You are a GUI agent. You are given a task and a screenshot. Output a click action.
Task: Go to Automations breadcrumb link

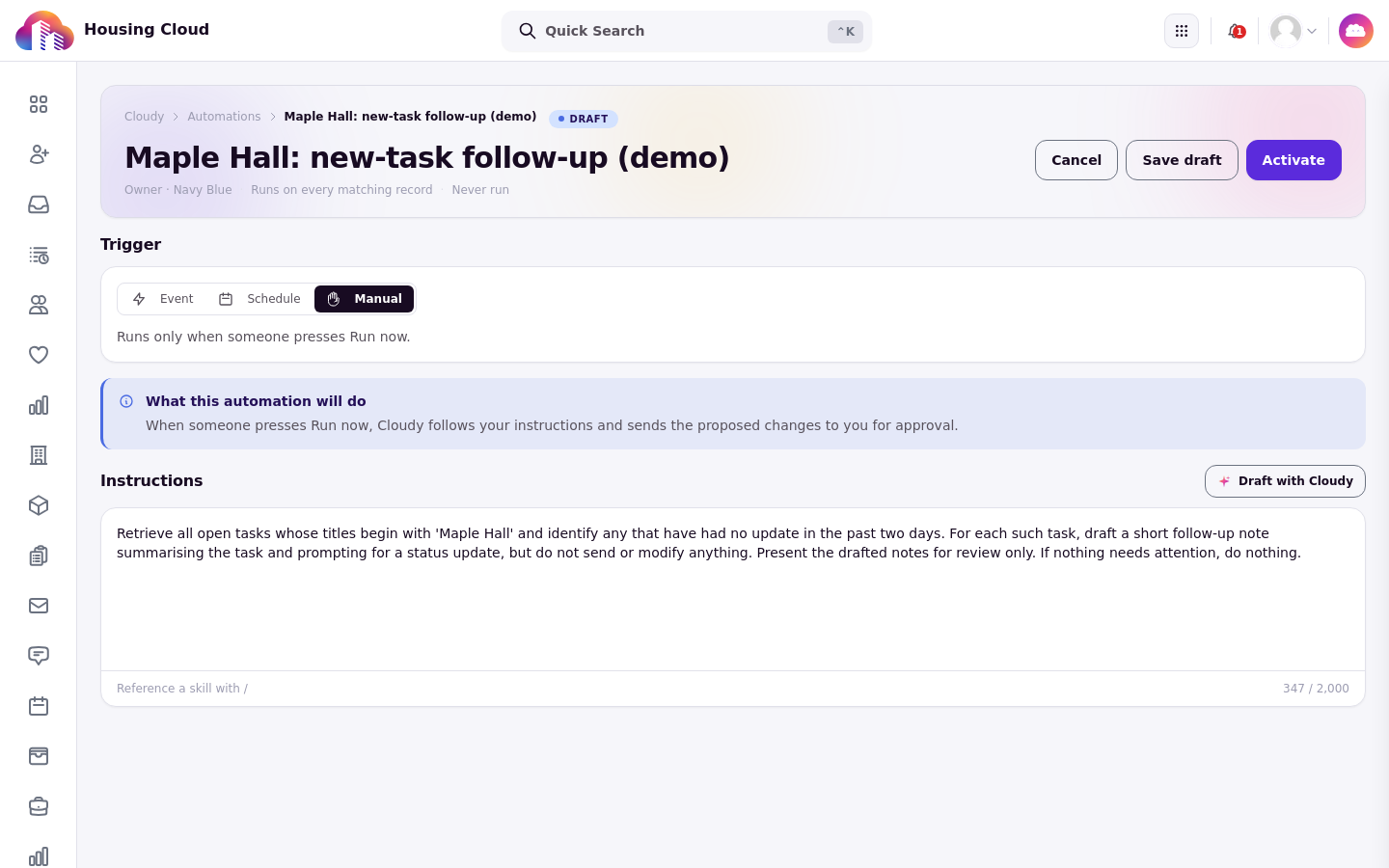224,117
